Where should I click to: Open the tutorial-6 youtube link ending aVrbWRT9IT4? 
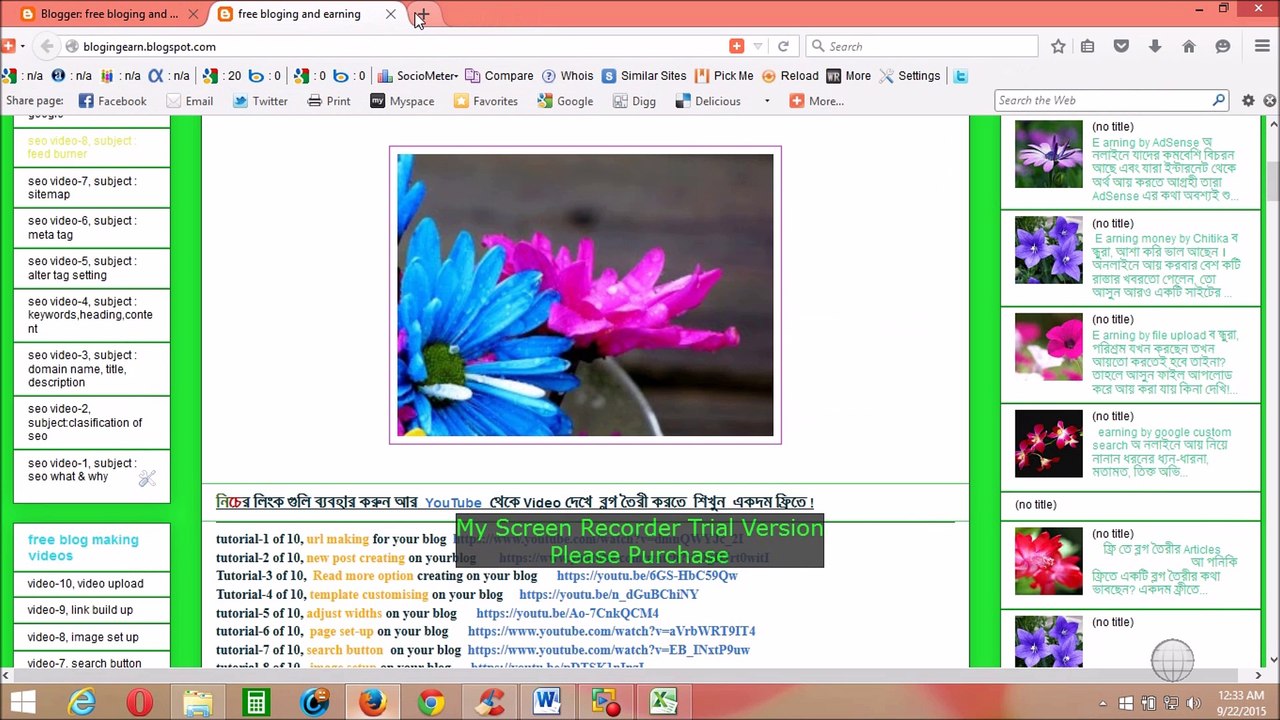[x=612, y=631]
